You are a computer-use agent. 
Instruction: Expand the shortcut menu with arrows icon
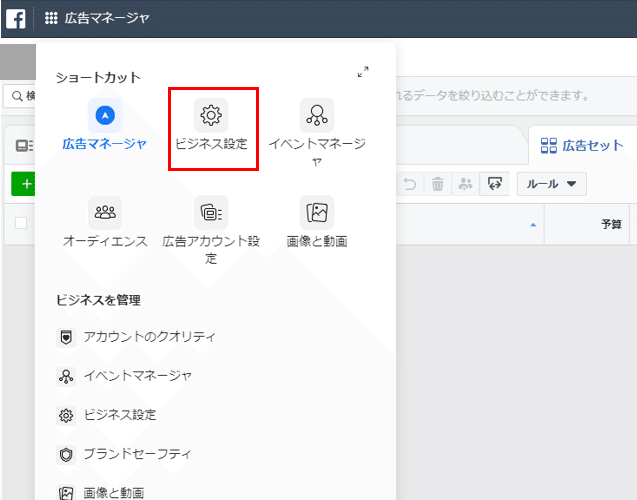coord(363,72)
